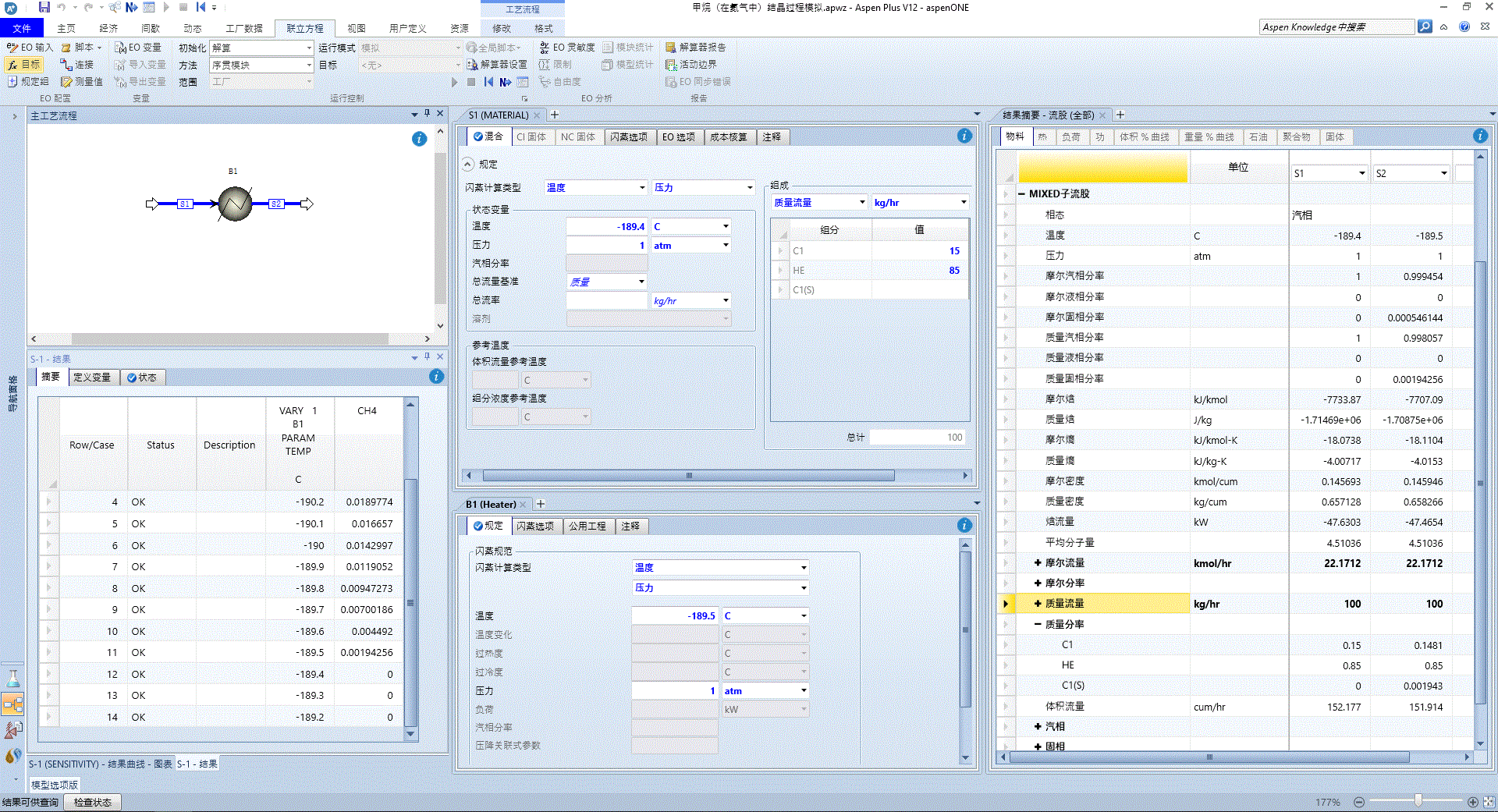The width and height of the screenshot is (1498, 812).
Task: Open the 脚本 (script) dropdown arrow
Action: pos(99,48)
